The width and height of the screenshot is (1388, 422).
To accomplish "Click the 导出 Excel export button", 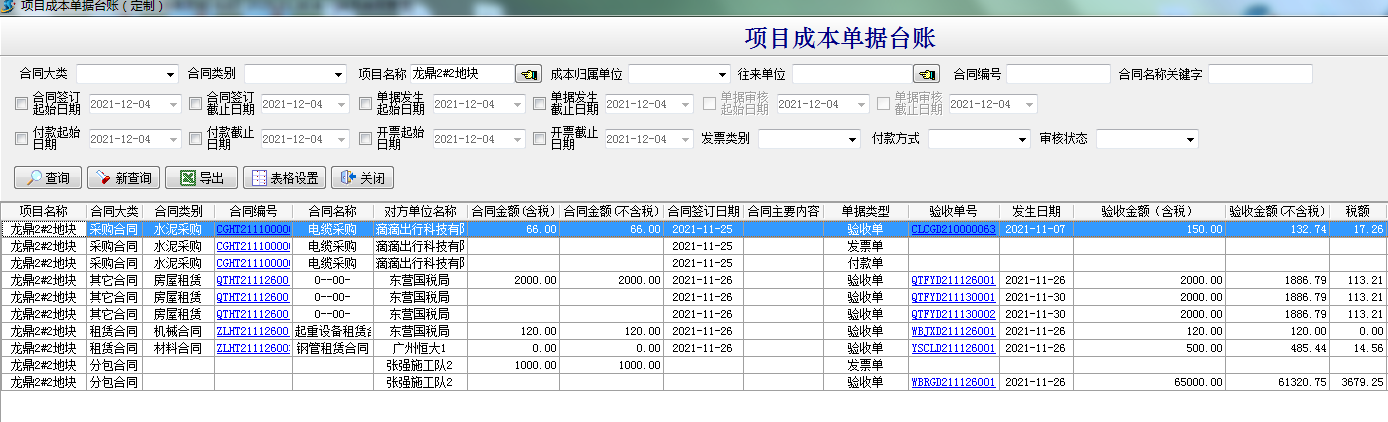I will point(201,178).
